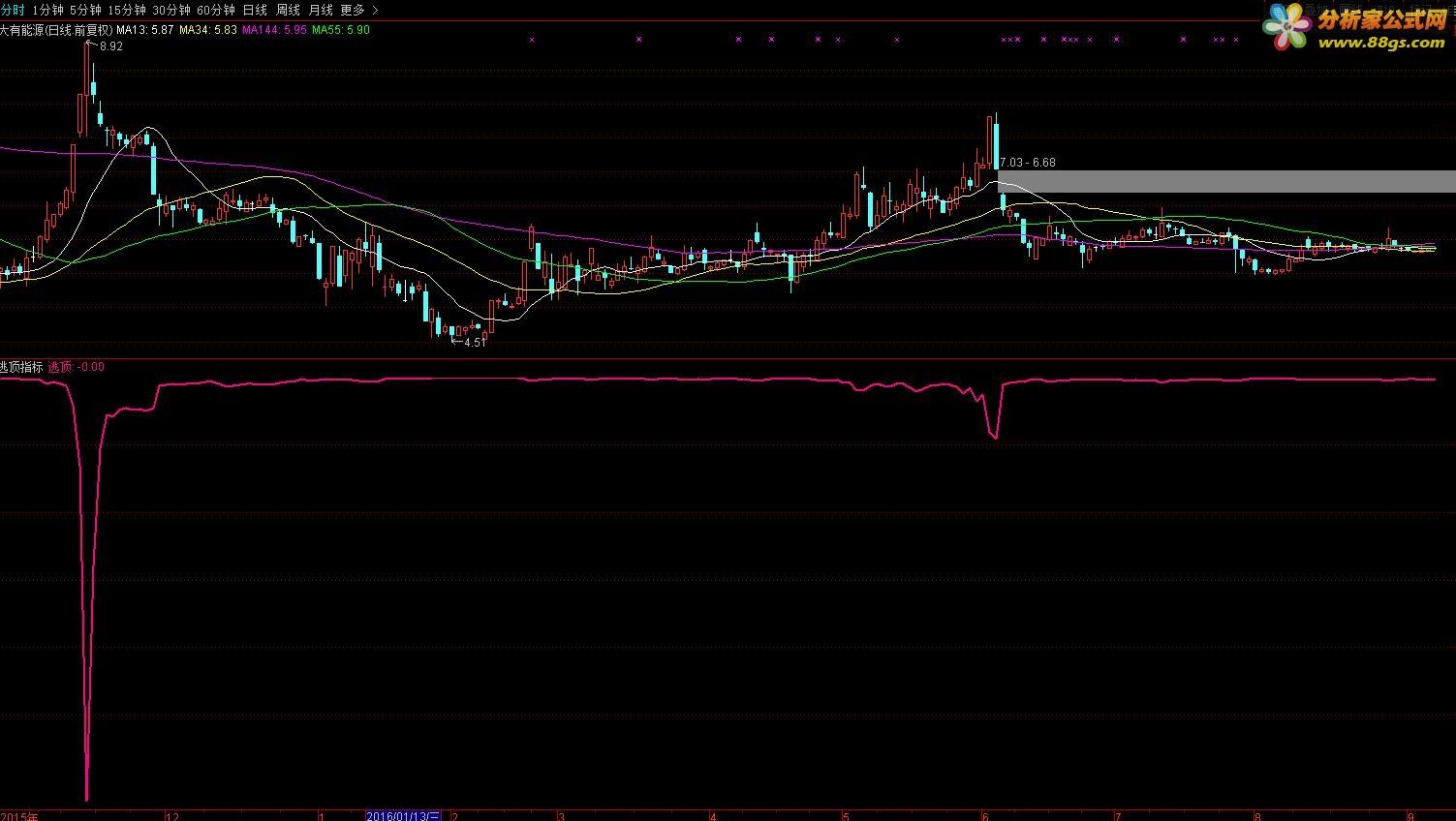Select the MA55: 5.90 indicator label
The image size is (1456, 821).
pyautogui.click(x=341, y=30)
